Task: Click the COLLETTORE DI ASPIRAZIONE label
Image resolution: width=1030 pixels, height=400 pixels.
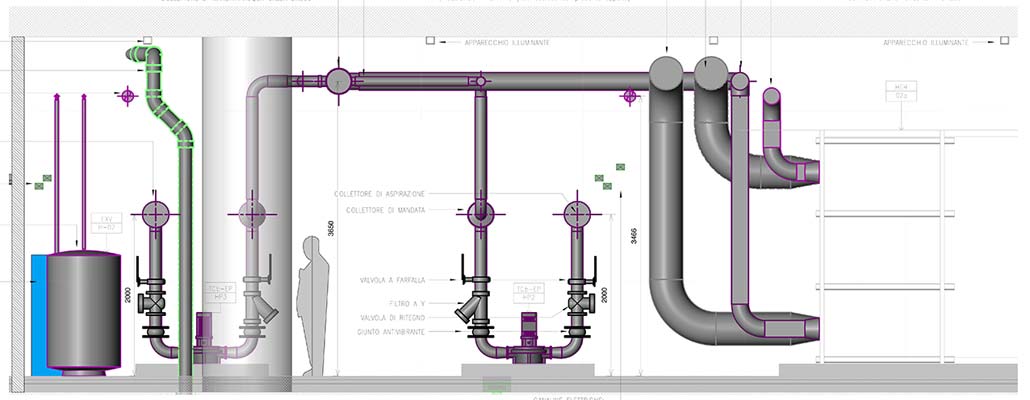Action: tap(380, 193)
